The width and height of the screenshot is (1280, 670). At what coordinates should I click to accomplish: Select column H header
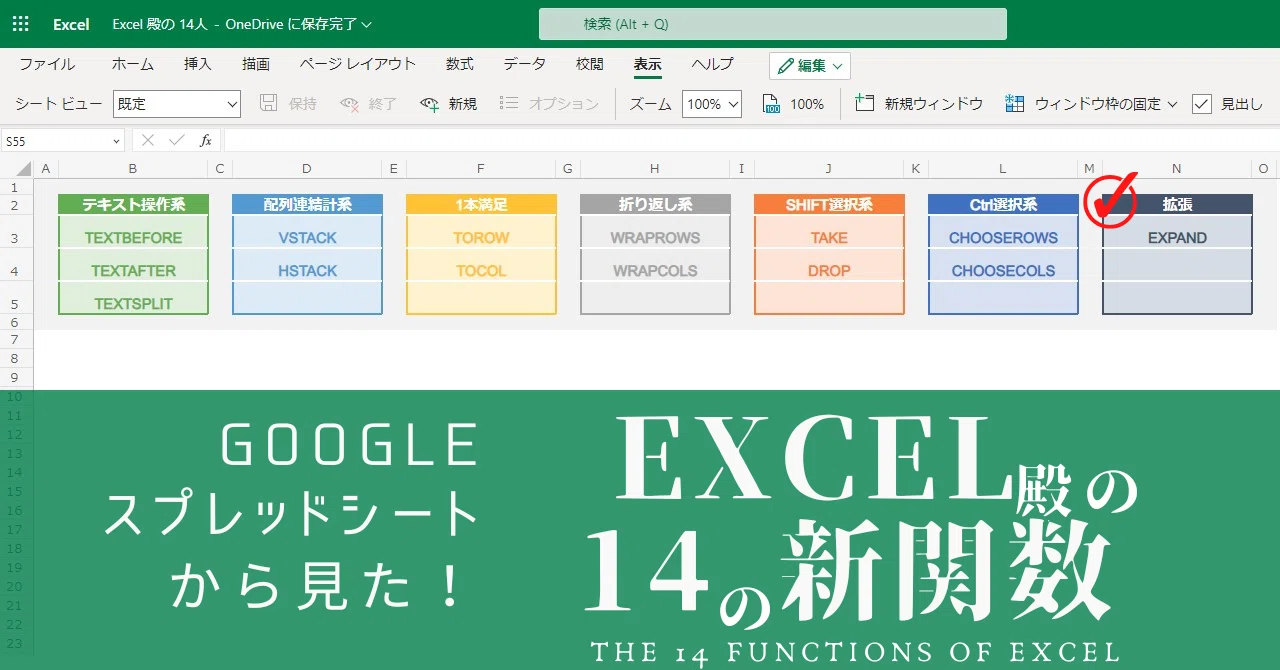[655, 169]
